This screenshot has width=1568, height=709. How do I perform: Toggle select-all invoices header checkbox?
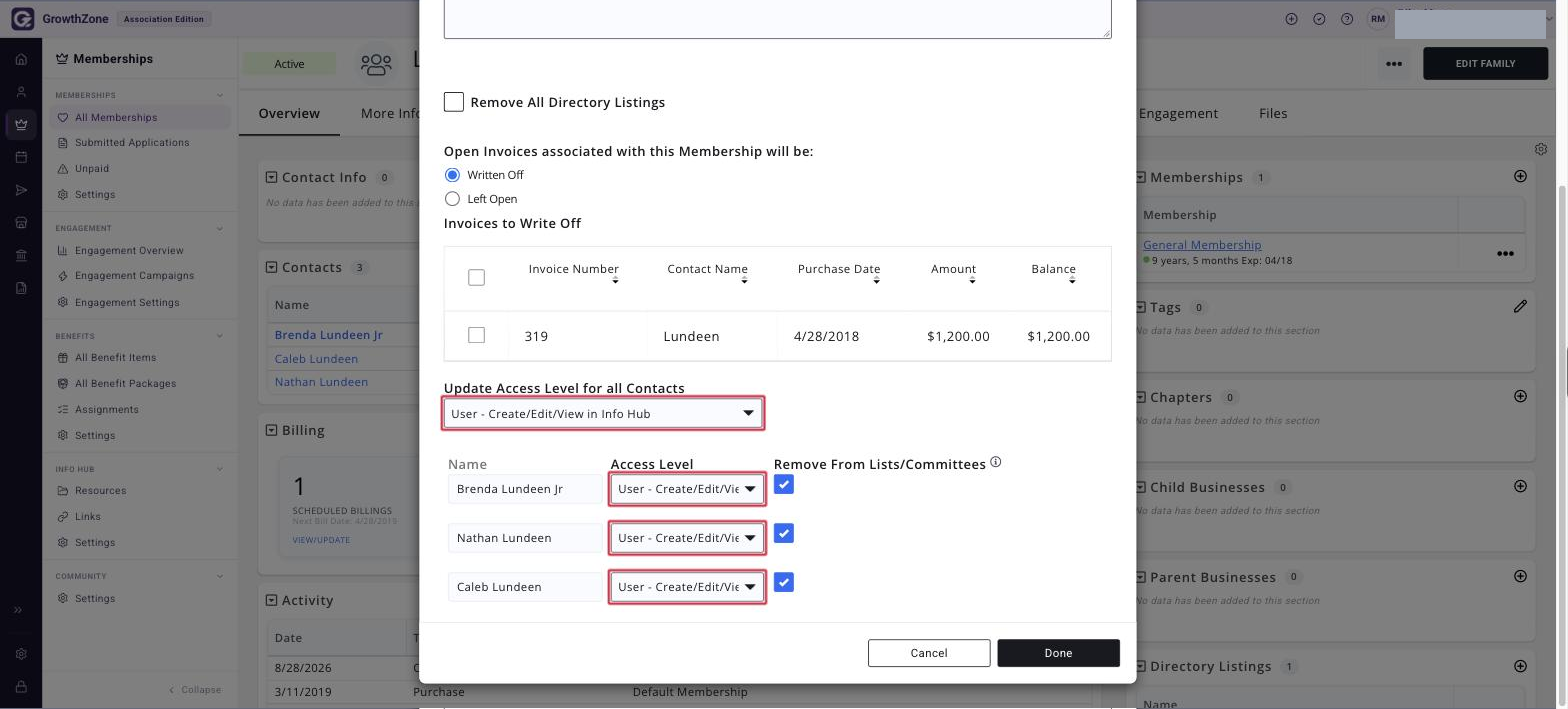[x=476, y=277]
